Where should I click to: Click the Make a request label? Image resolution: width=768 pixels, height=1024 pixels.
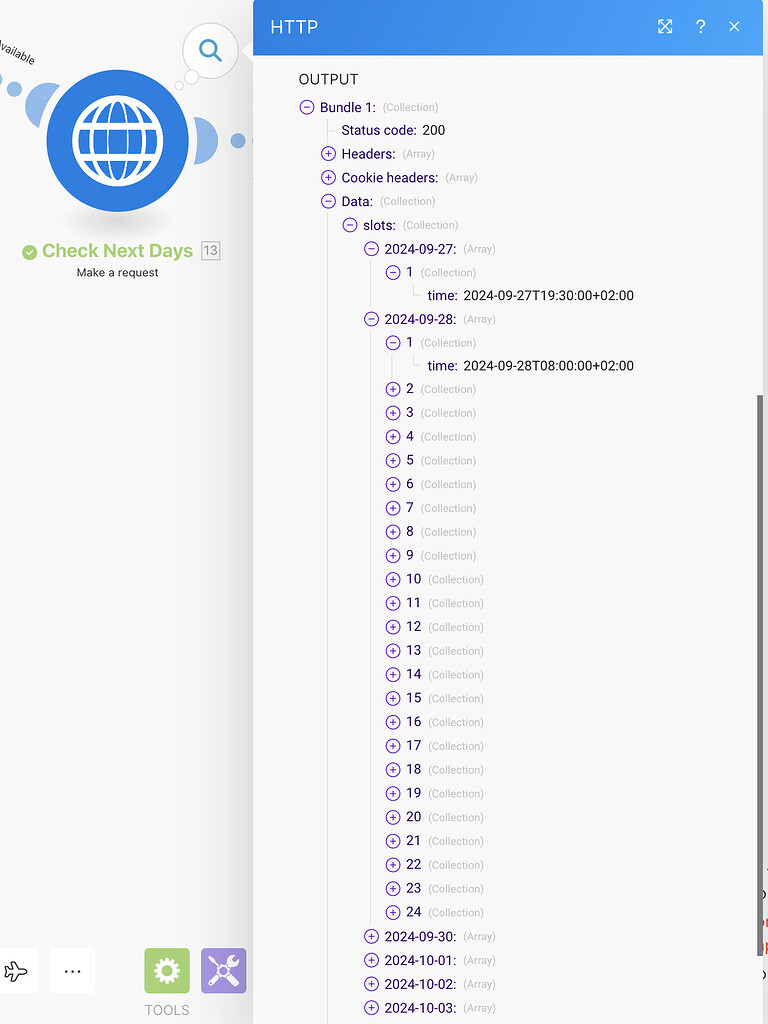[x=116, y=272]
